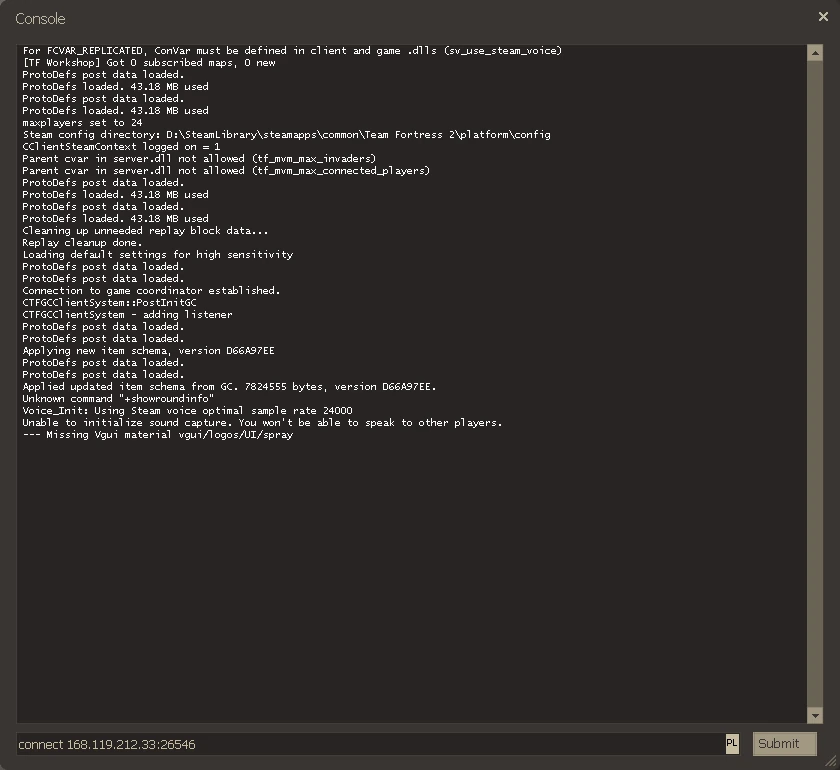Click the PL keyboard language indicator
Image resolution: width=840 pixels, height=770 pixels.
[732, 744]
